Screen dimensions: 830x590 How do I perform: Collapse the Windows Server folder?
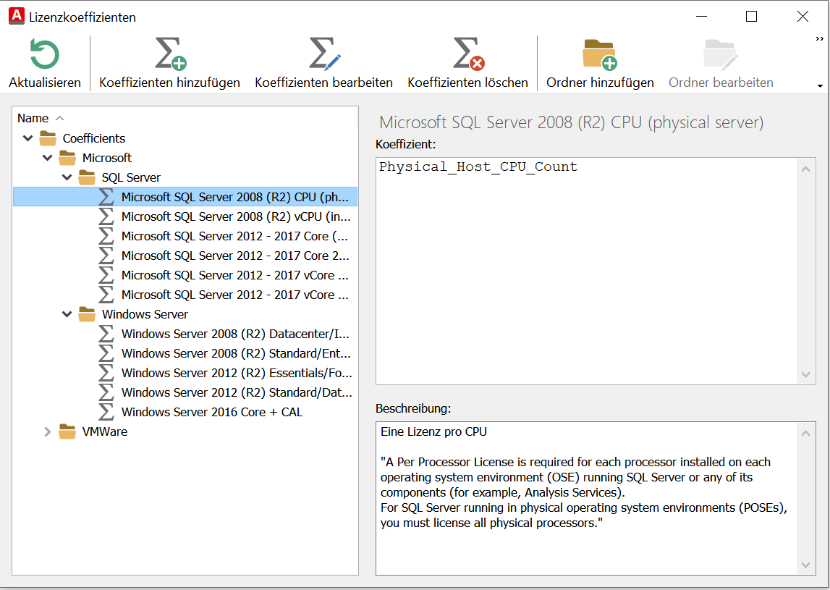67,314
